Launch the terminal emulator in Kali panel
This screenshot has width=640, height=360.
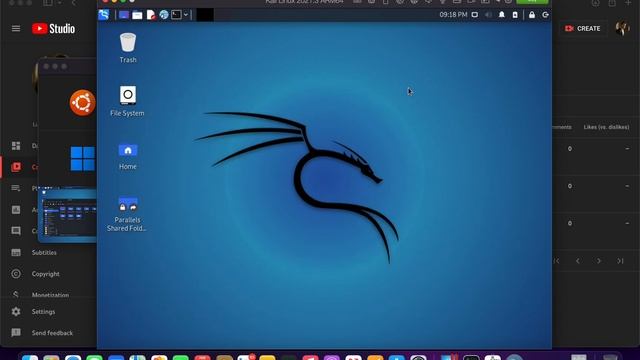(x=176, y=15)
